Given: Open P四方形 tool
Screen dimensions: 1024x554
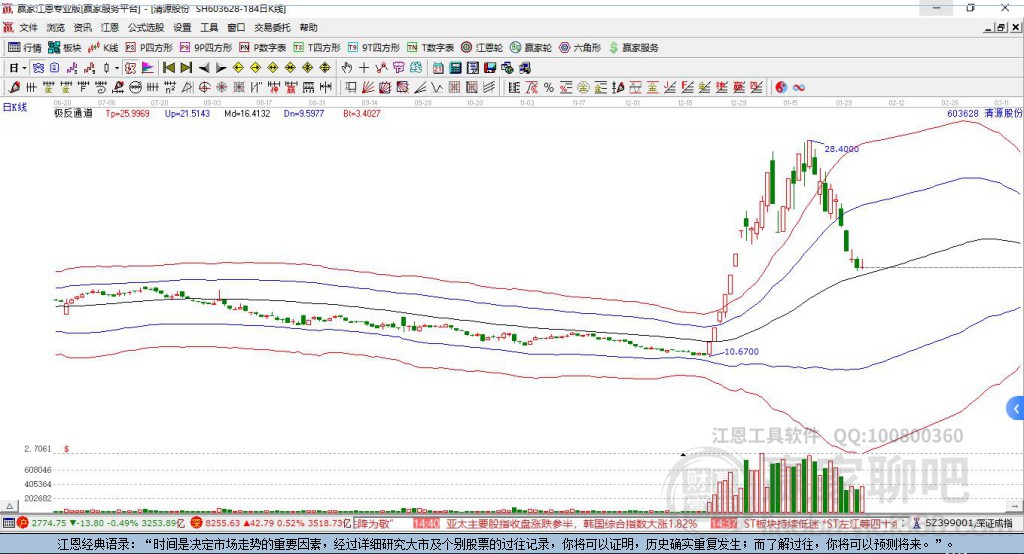Looking at the screenshot, I should [149, 48].
